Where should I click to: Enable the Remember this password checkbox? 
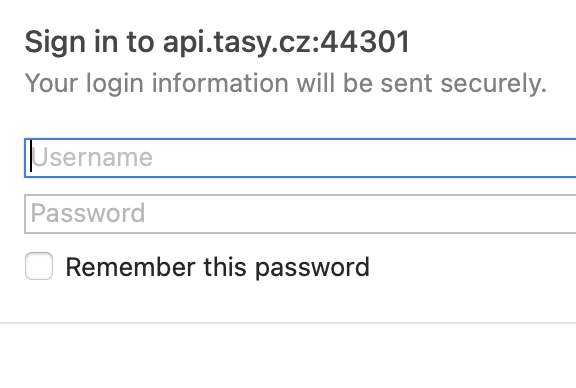[x=39, y=266]
